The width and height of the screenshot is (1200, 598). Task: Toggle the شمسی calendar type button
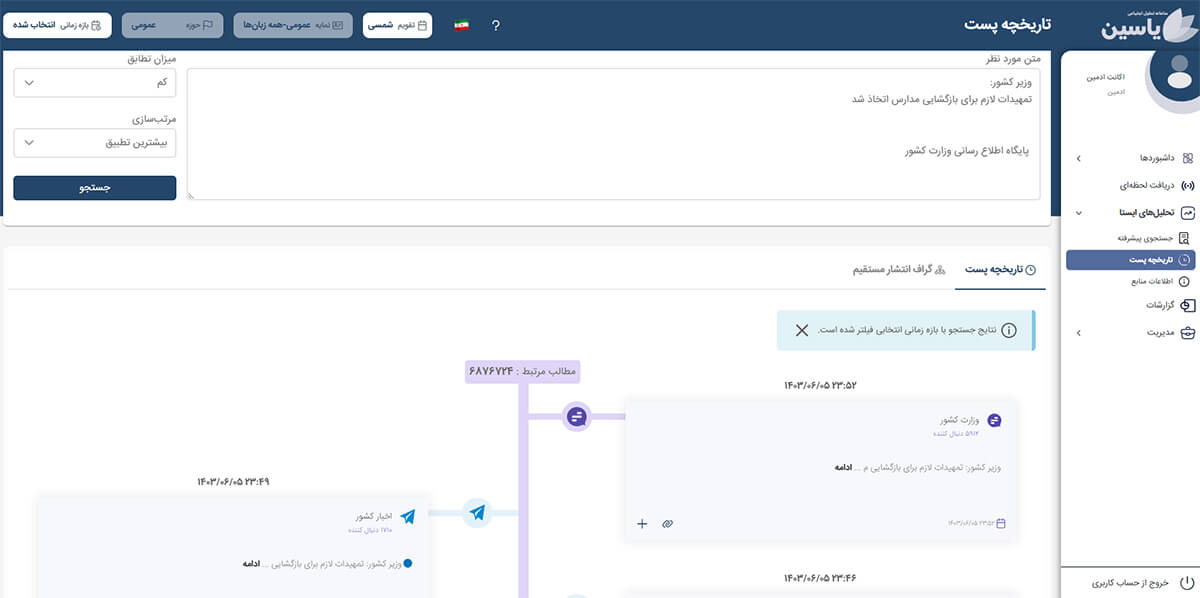397,25
